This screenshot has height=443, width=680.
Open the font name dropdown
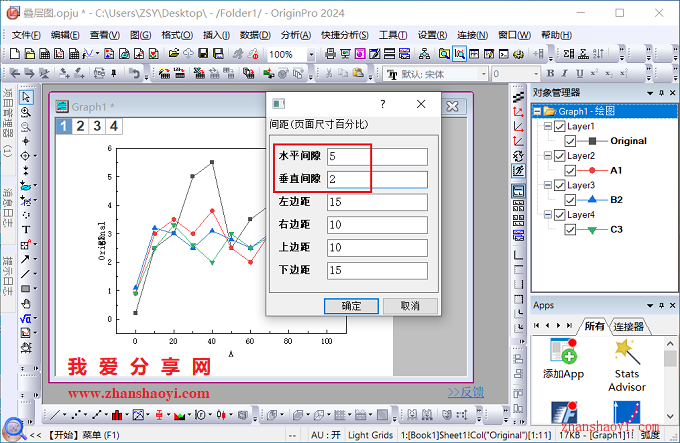(x=484, y=74)
